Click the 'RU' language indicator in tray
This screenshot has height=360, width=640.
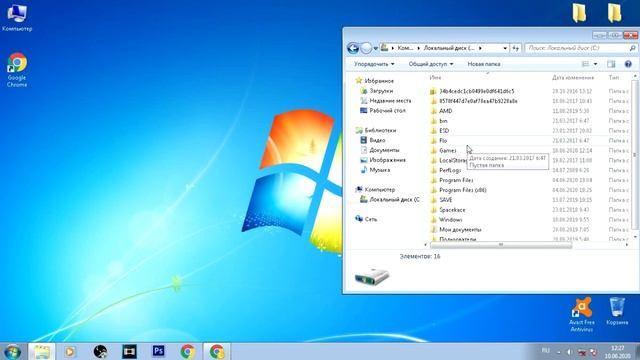tap(546, 351)
